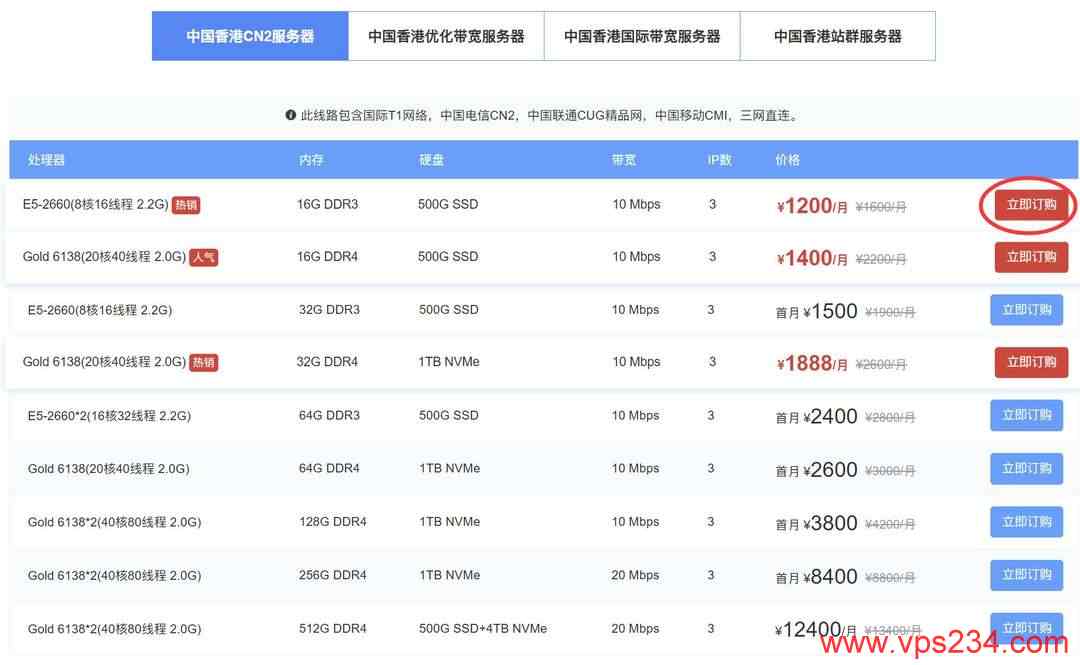Viewport: 1080px width, 665px height.
Task: Switch to 中国香港CN2服务器 tab
Action: [x=250, y=36]
